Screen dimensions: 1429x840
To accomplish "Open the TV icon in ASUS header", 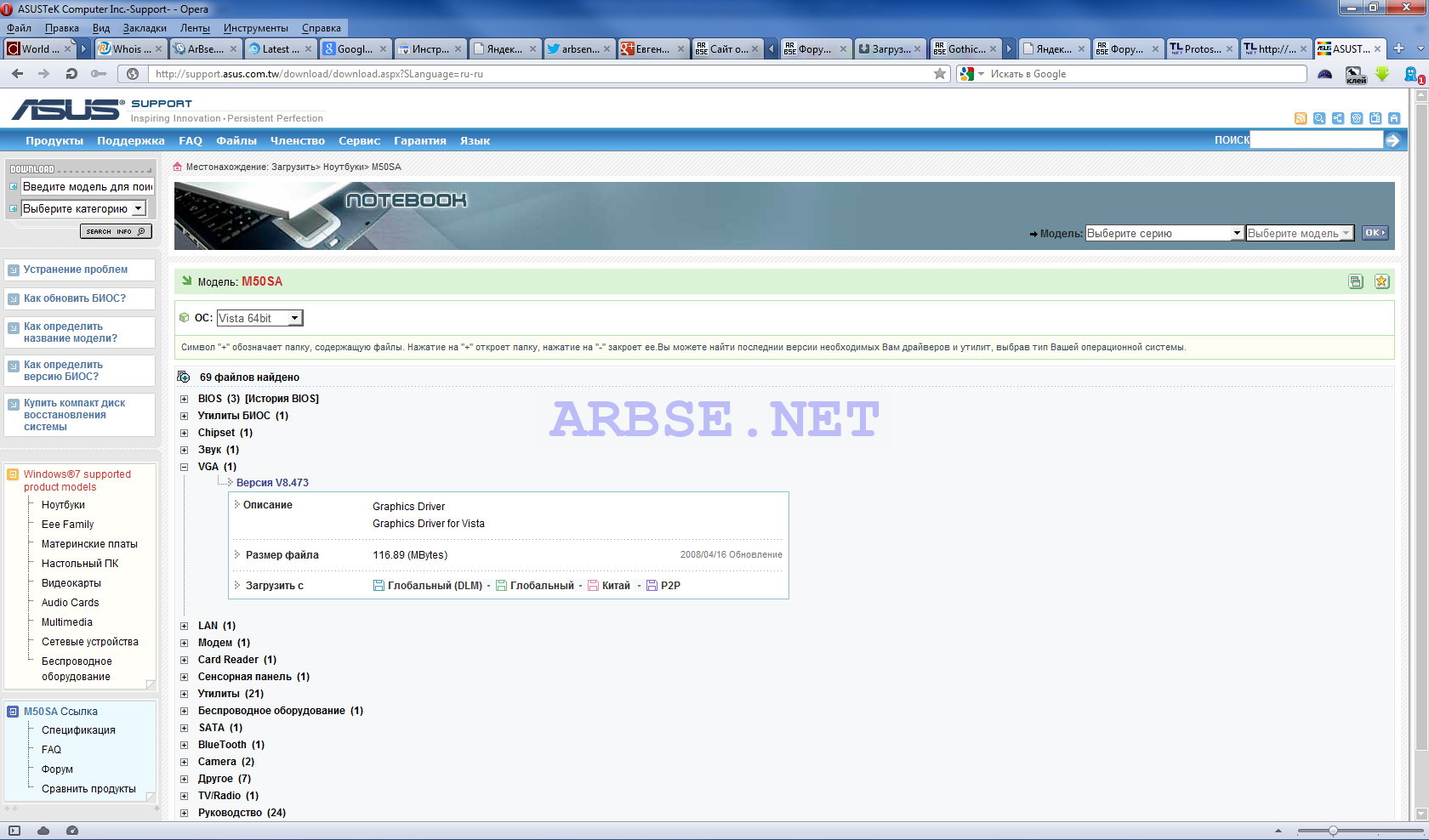I will pos(1375,118).
